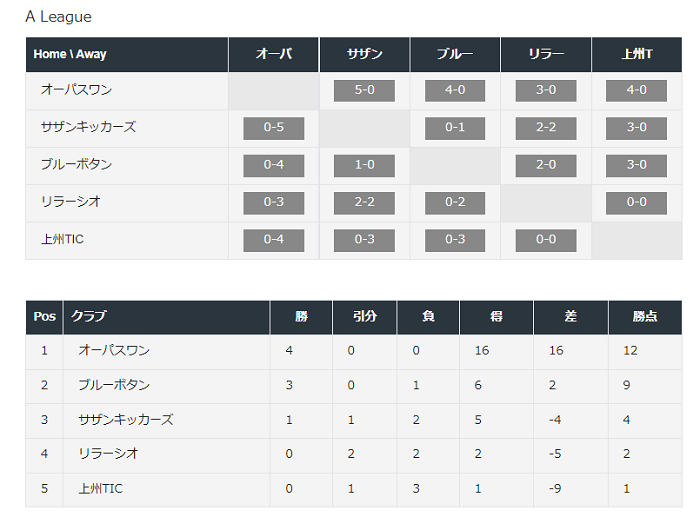Click サザンキッカーズ in the standings table
The height and width of the screenshot is (517, 700).
click(x=126, y=420)
